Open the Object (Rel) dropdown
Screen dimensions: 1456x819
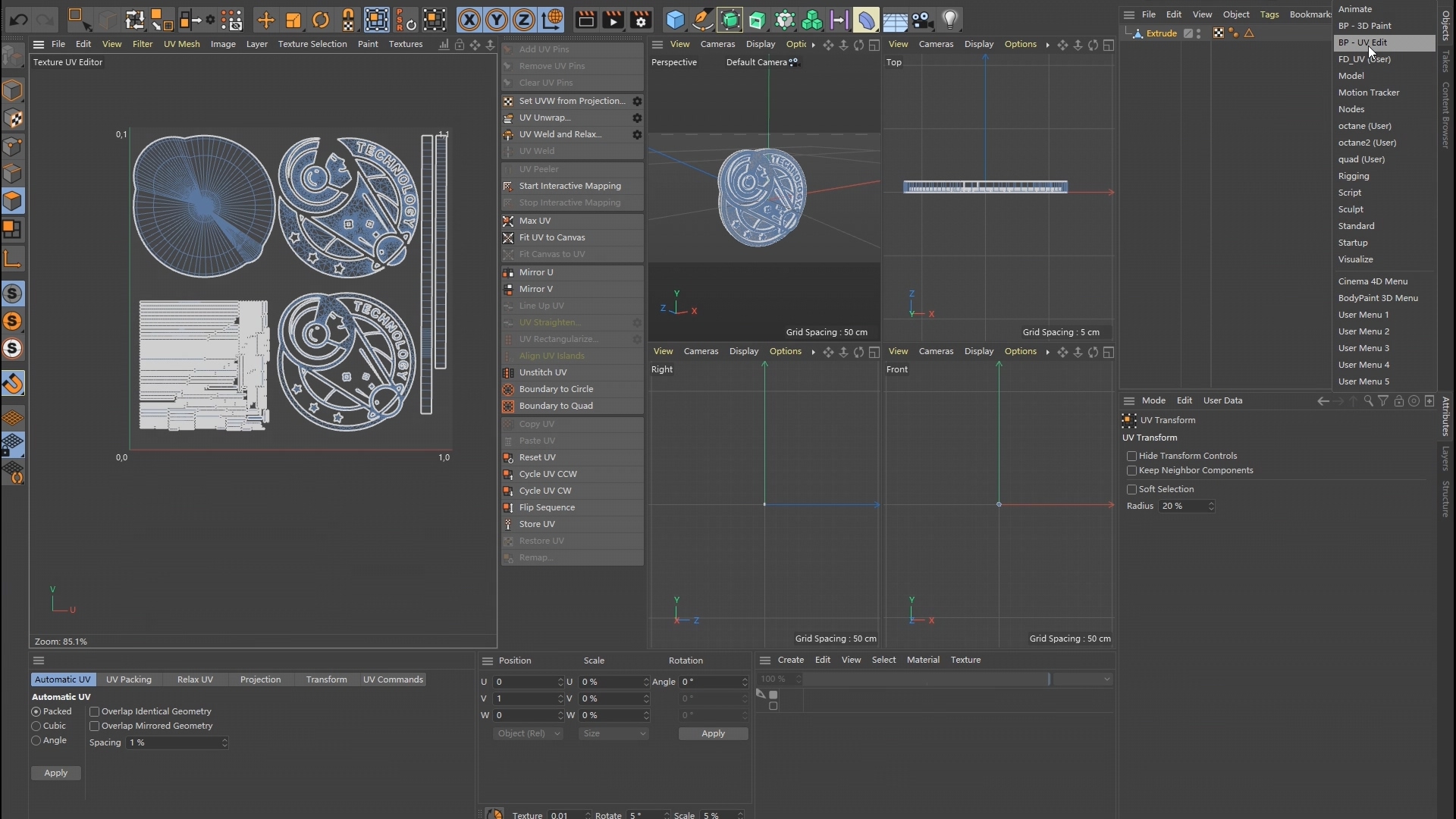click(528, 733)
